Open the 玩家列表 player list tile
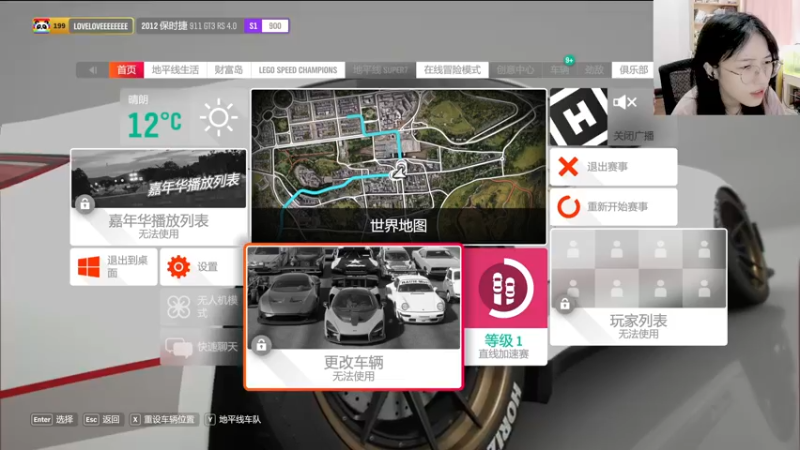The height and width of the screenshot is (450, 800). [x=638, y=287]
